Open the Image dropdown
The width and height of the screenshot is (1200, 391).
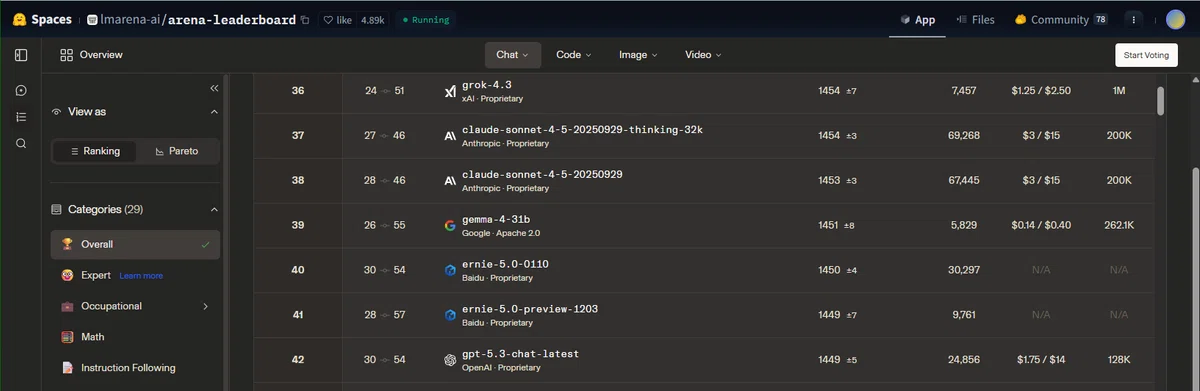click(x=639, y=55)
